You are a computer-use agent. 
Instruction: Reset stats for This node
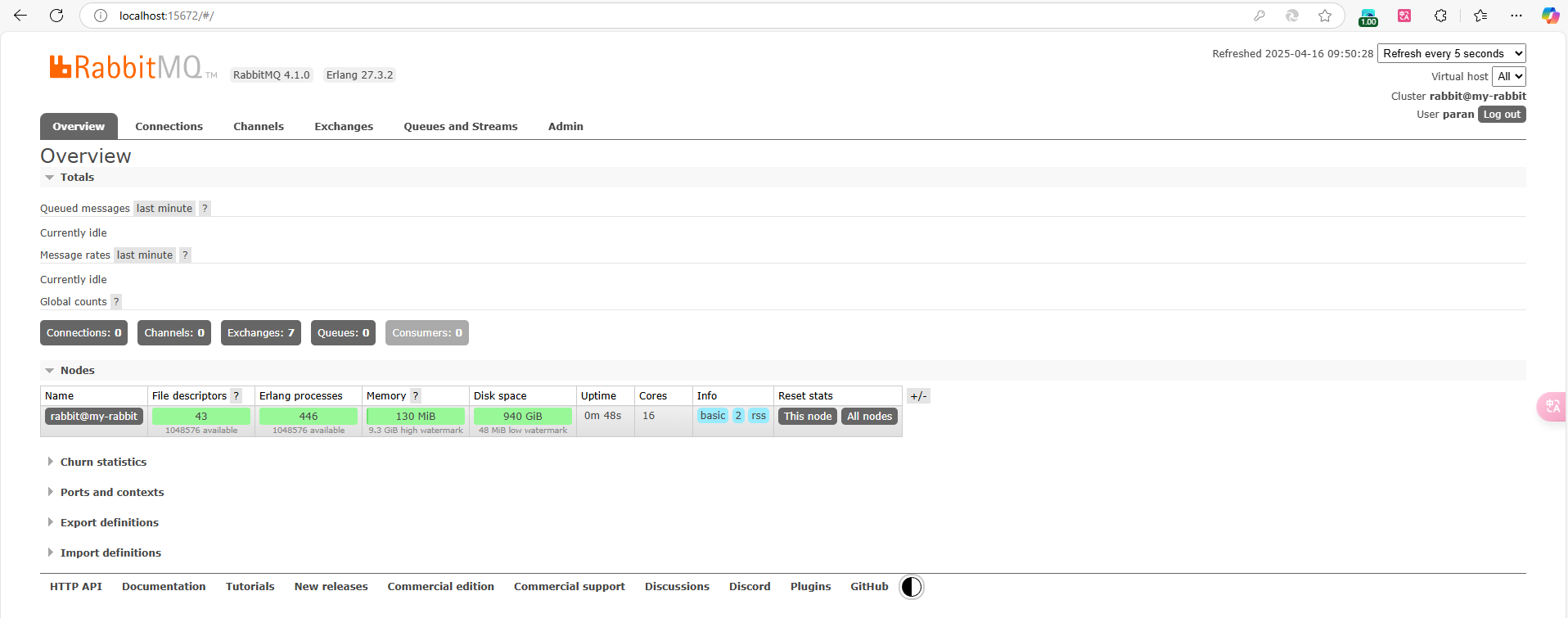click(808, 417)
